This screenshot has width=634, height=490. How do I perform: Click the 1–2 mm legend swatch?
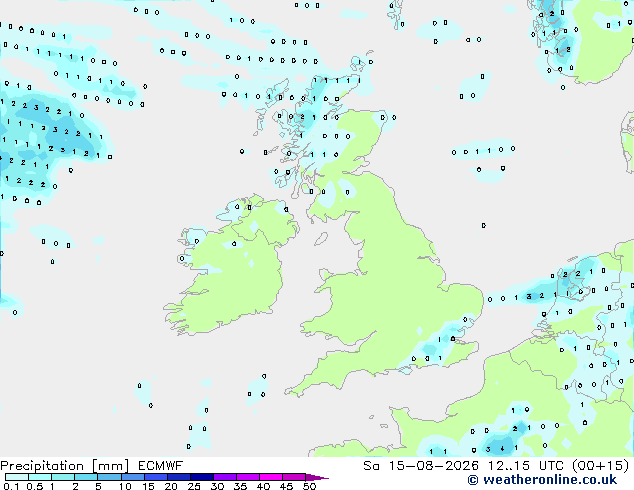pos(63,477)
